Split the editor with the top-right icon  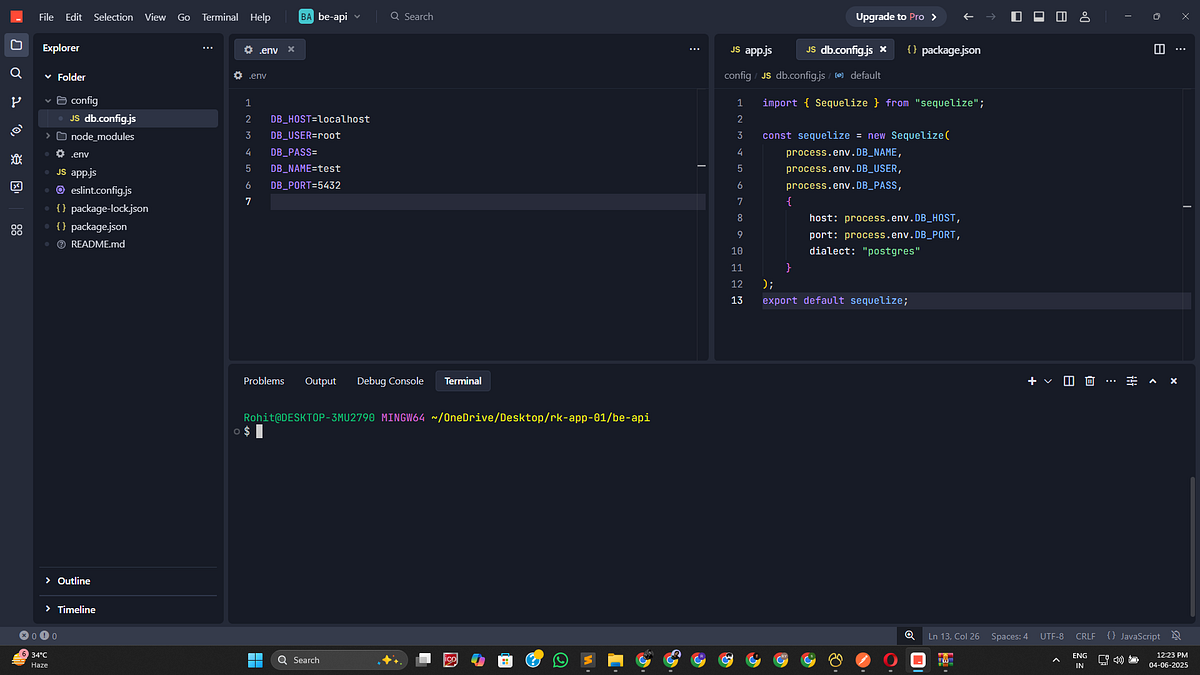click(x=1158, y=48)
